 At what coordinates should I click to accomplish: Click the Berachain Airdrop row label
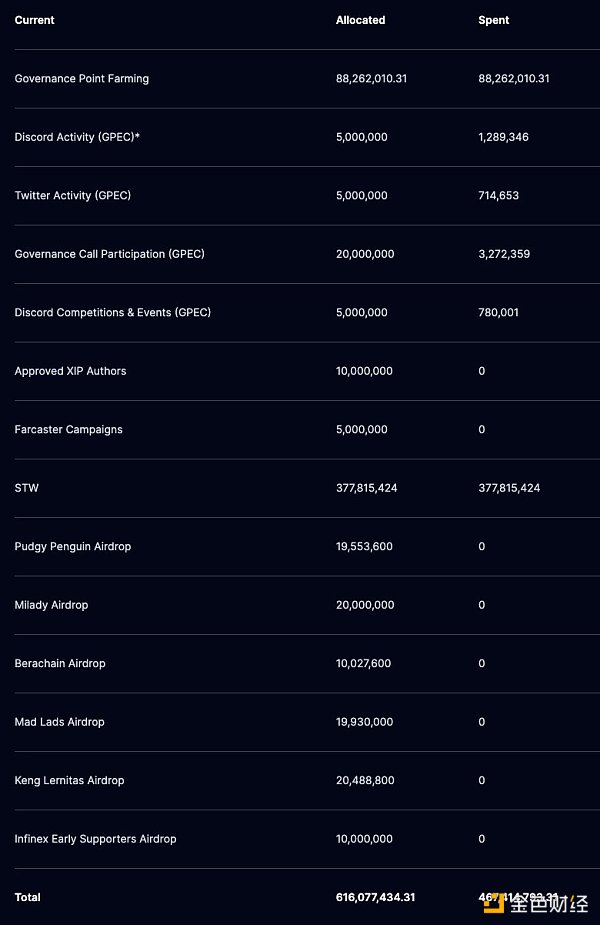[60, 664]
